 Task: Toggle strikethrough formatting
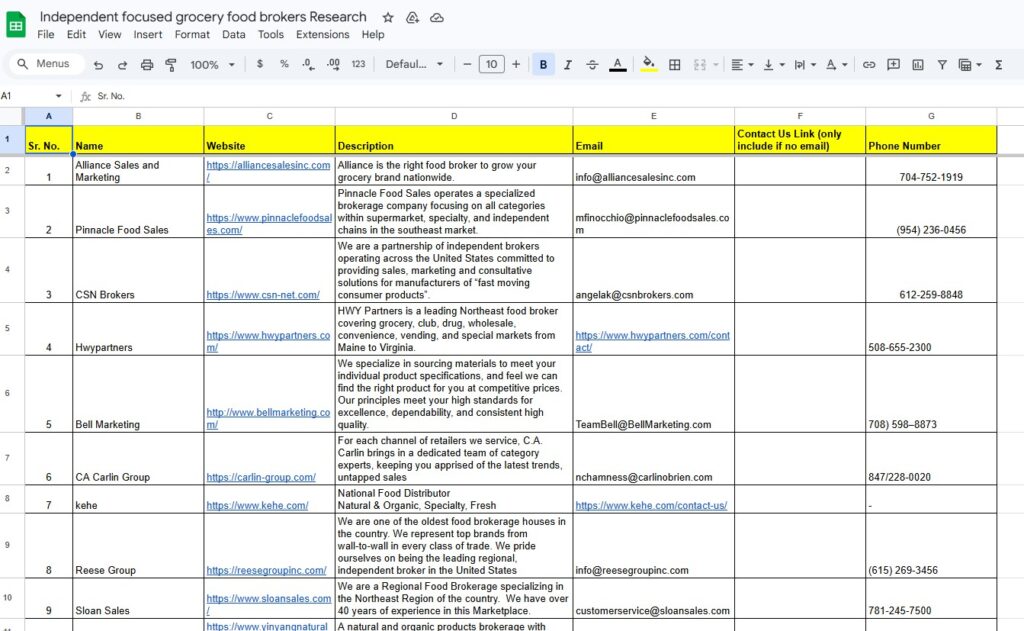point(592,64)
